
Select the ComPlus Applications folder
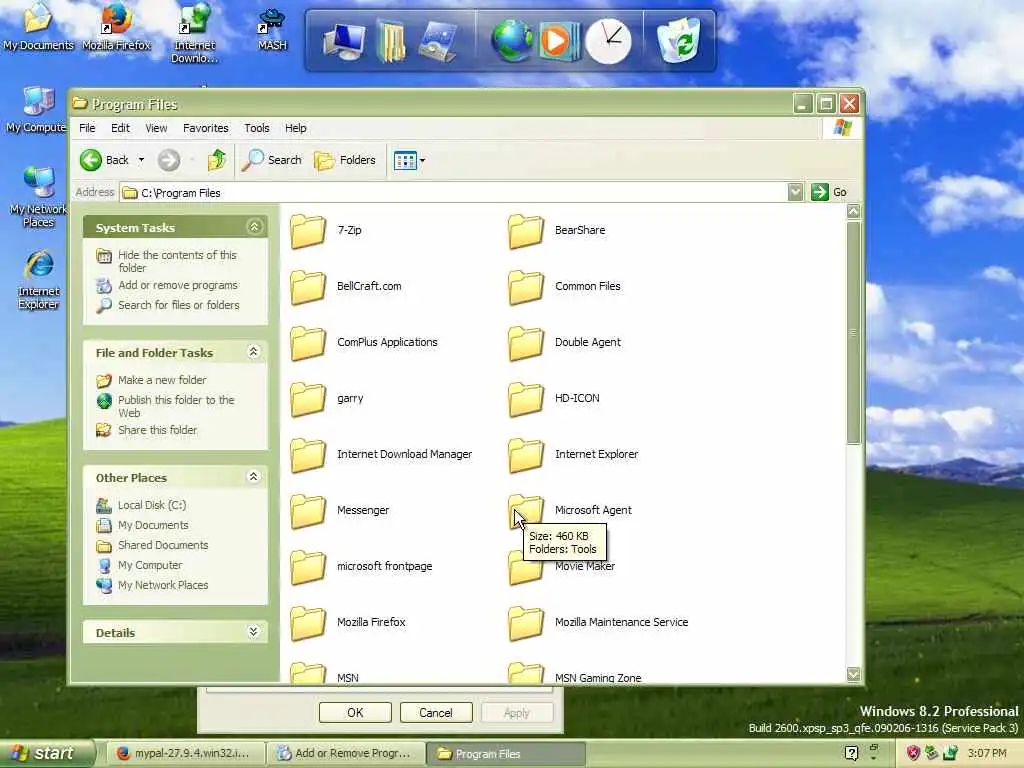308,344
